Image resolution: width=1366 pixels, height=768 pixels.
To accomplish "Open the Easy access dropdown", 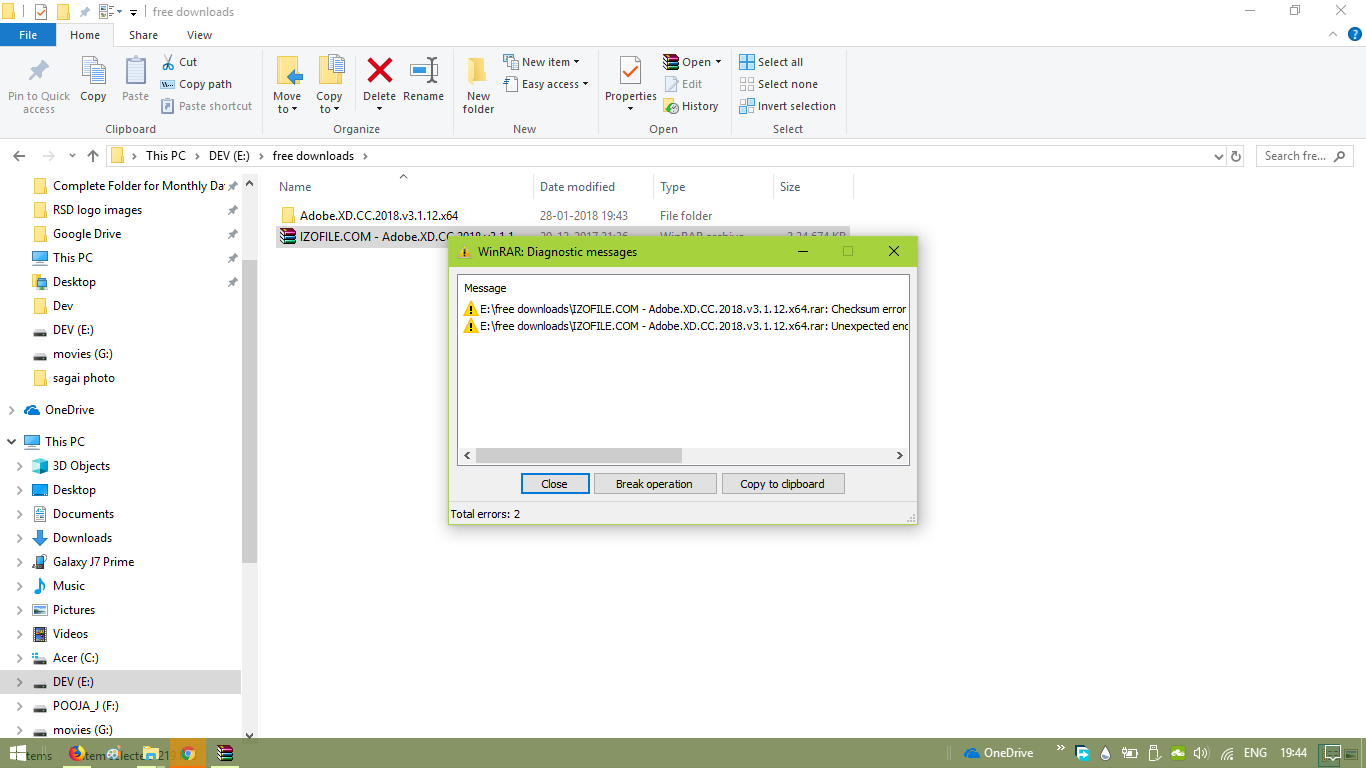I will (545, 84).
